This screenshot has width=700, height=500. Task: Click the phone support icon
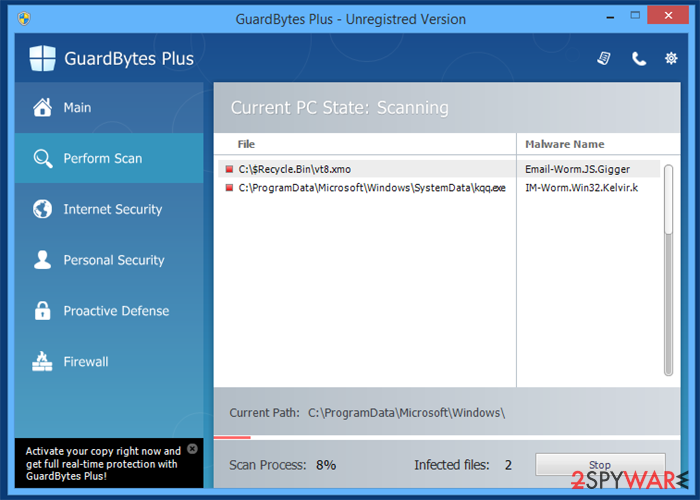[x=639, y=58]
